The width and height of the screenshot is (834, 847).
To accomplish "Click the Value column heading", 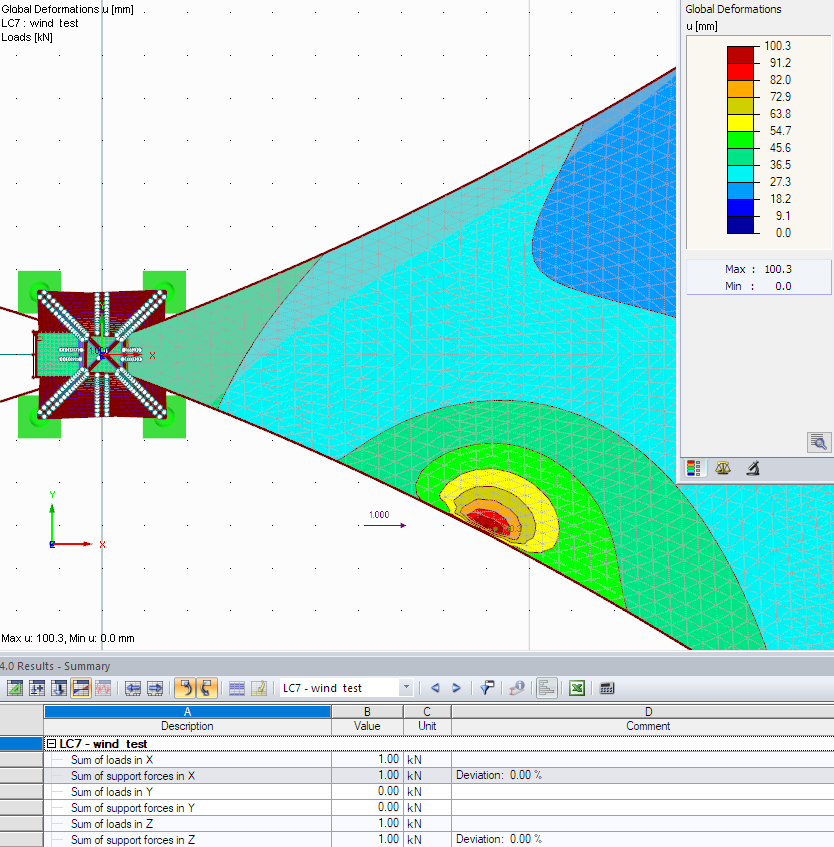I will tap(367, 726).
